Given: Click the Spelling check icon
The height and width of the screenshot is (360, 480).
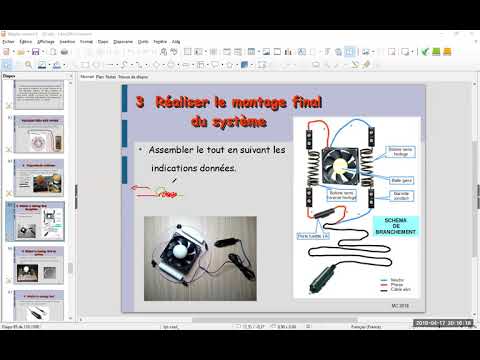Looking at the screenshot, I should (x=174, y=52).
